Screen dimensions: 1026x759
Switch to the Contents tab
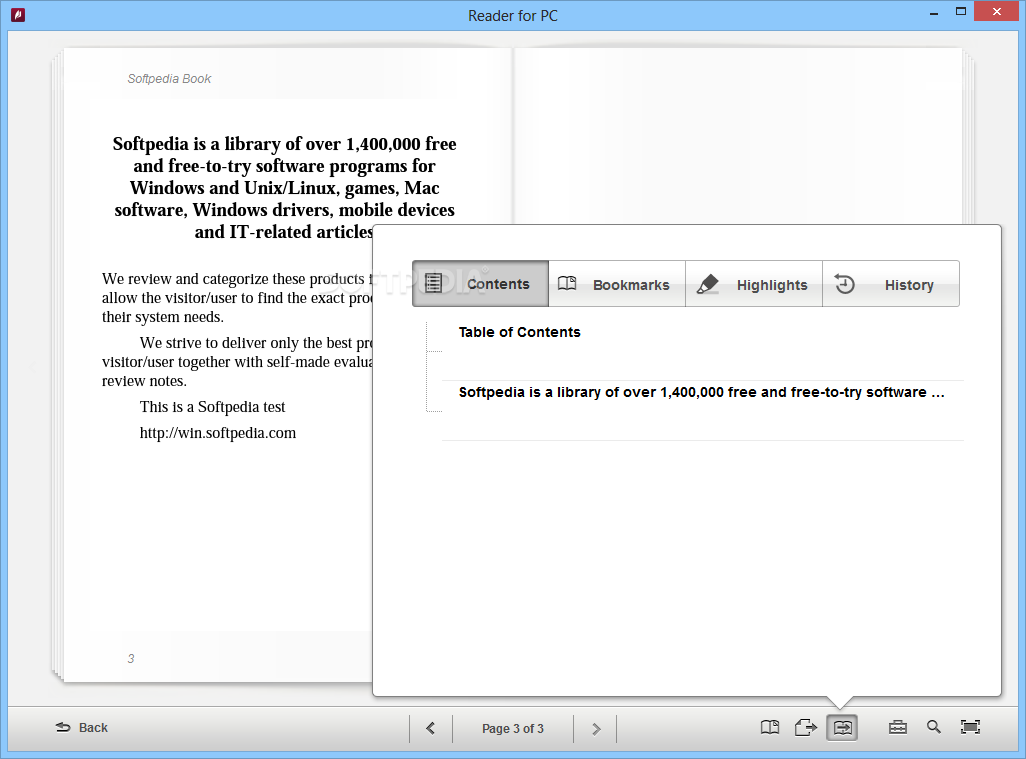[480, 284]
